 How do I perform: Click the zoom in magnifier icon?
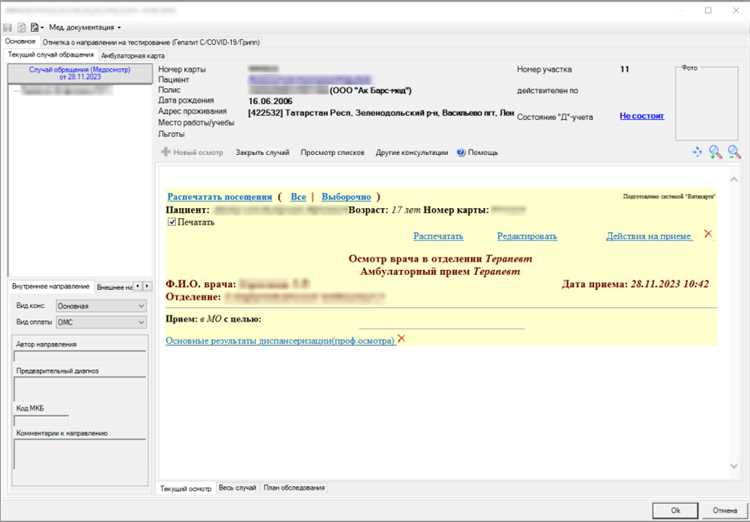pyautogui.click(x=716, y=152)
